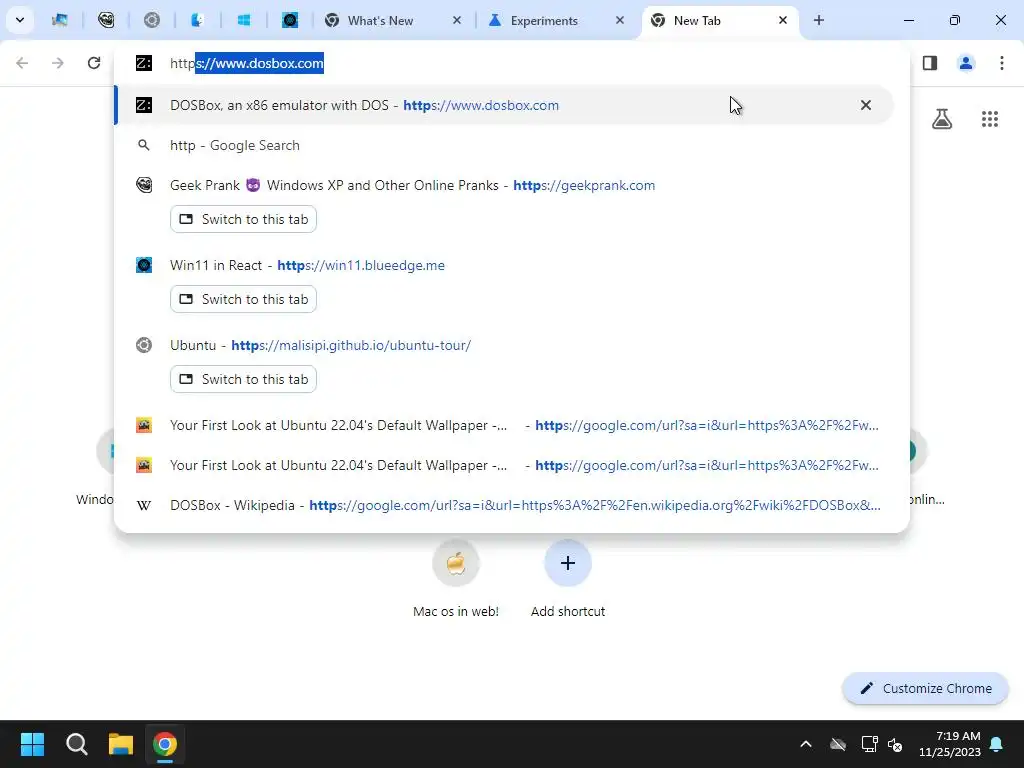Remove the DOSBox suggestion with X
1024x768 pixels.
click(866, 105)
